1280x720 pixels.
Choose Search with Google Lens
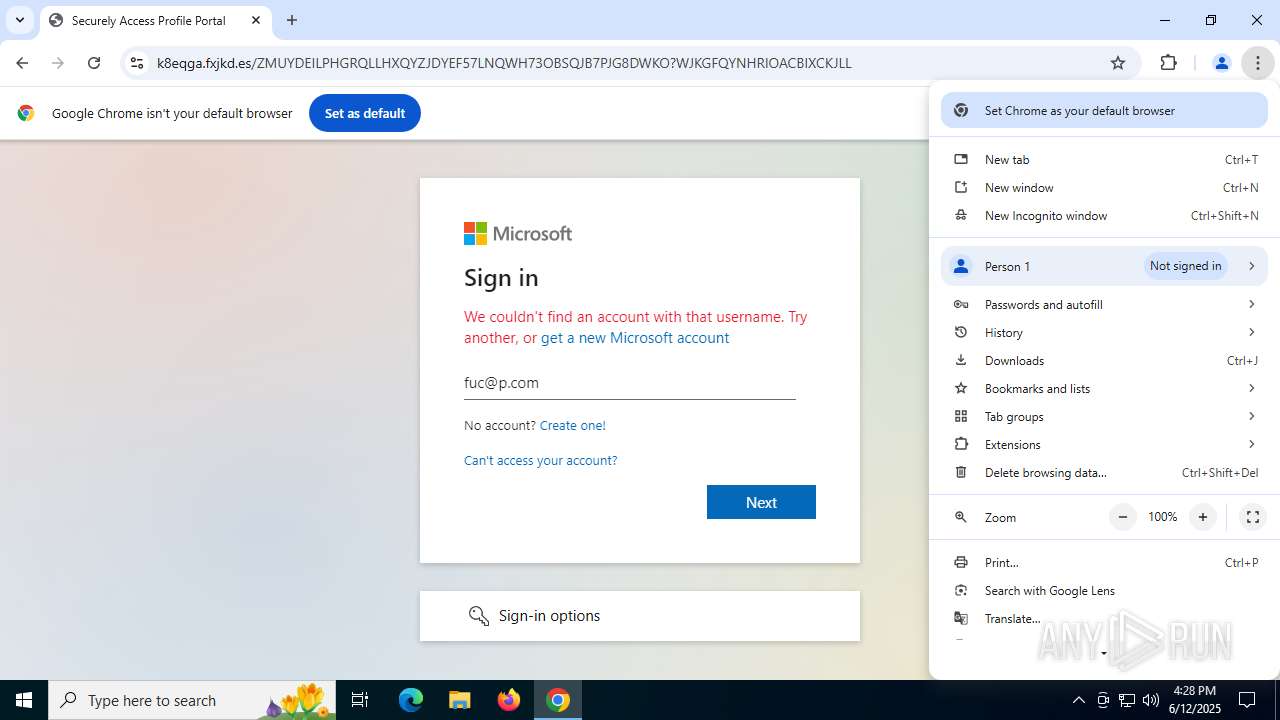pyautogui.click(x=1104, y=591)
